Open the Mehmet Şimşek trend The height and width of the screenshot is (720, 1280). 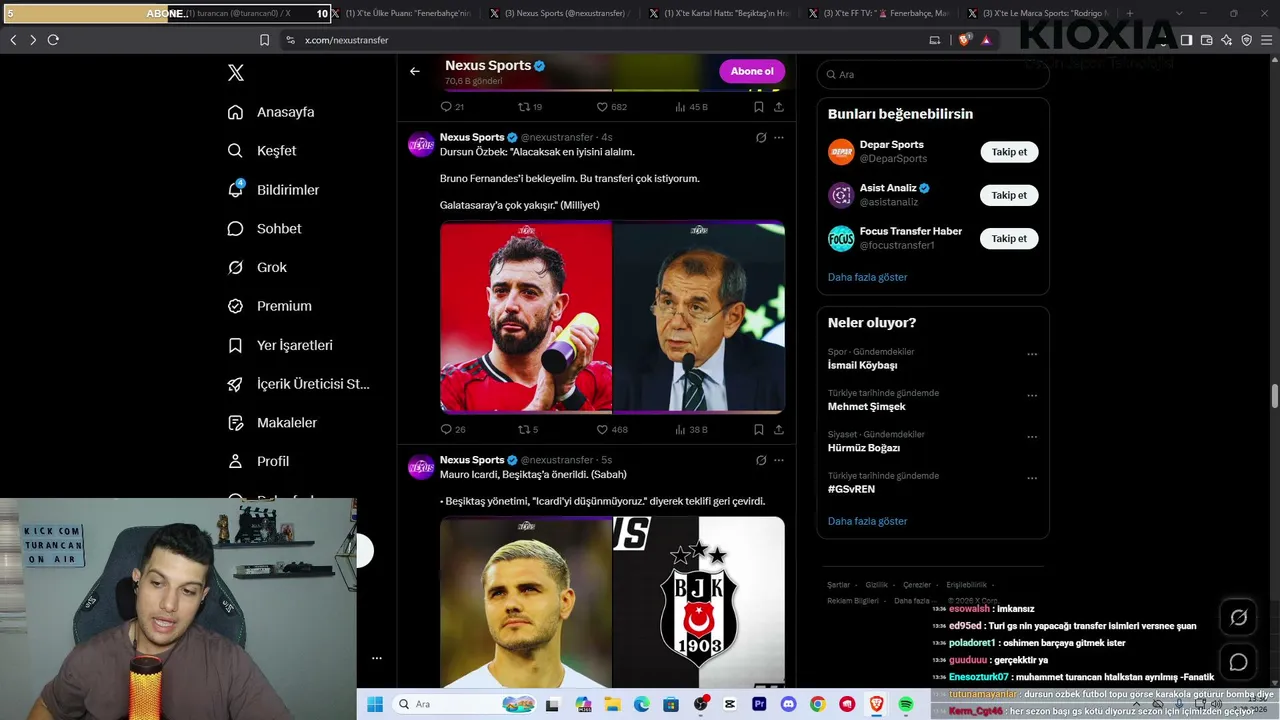pos(866,407)
